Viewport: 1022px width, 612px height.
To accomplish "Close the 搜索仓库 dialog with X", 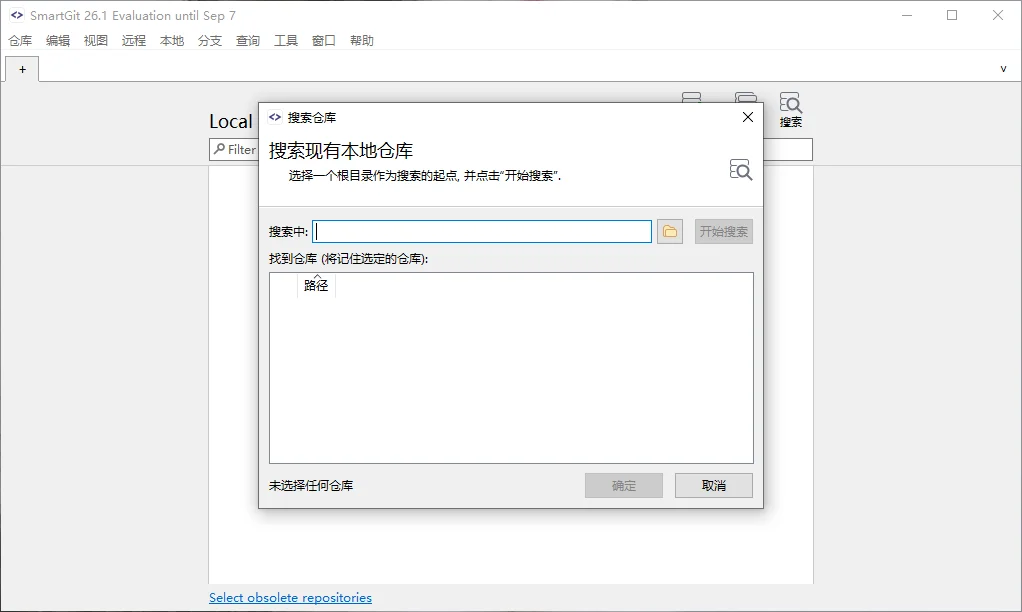I will (748, 117).
